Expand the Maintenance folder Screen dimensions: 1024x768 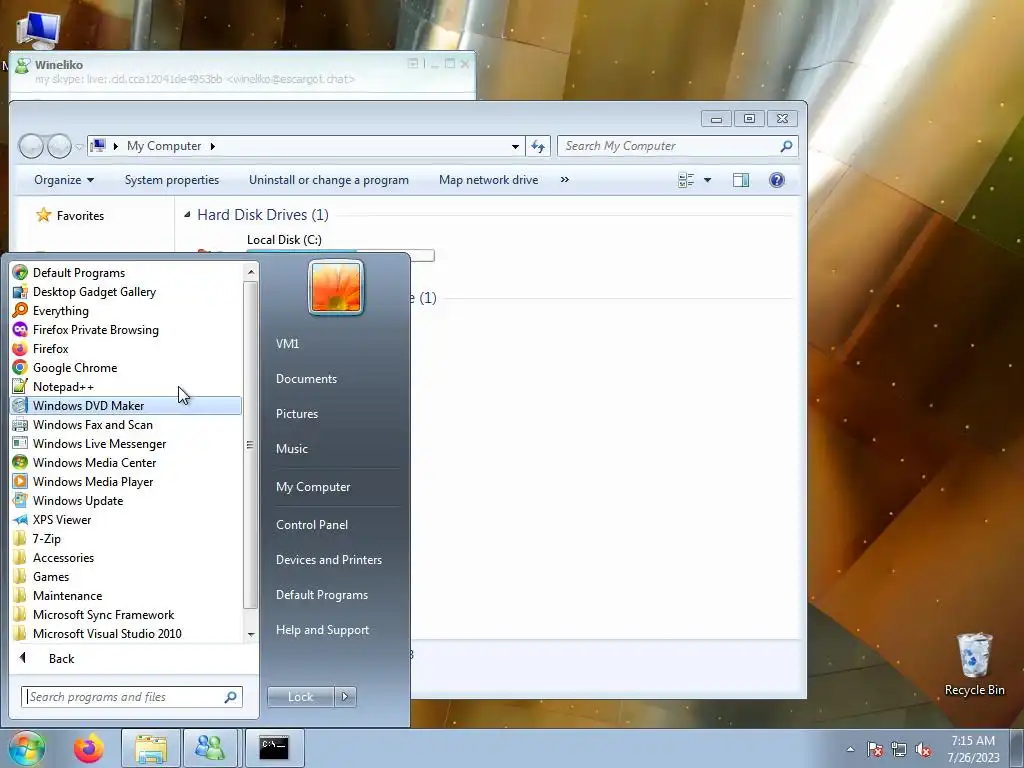pyautogui.click(x=126, y=596)
